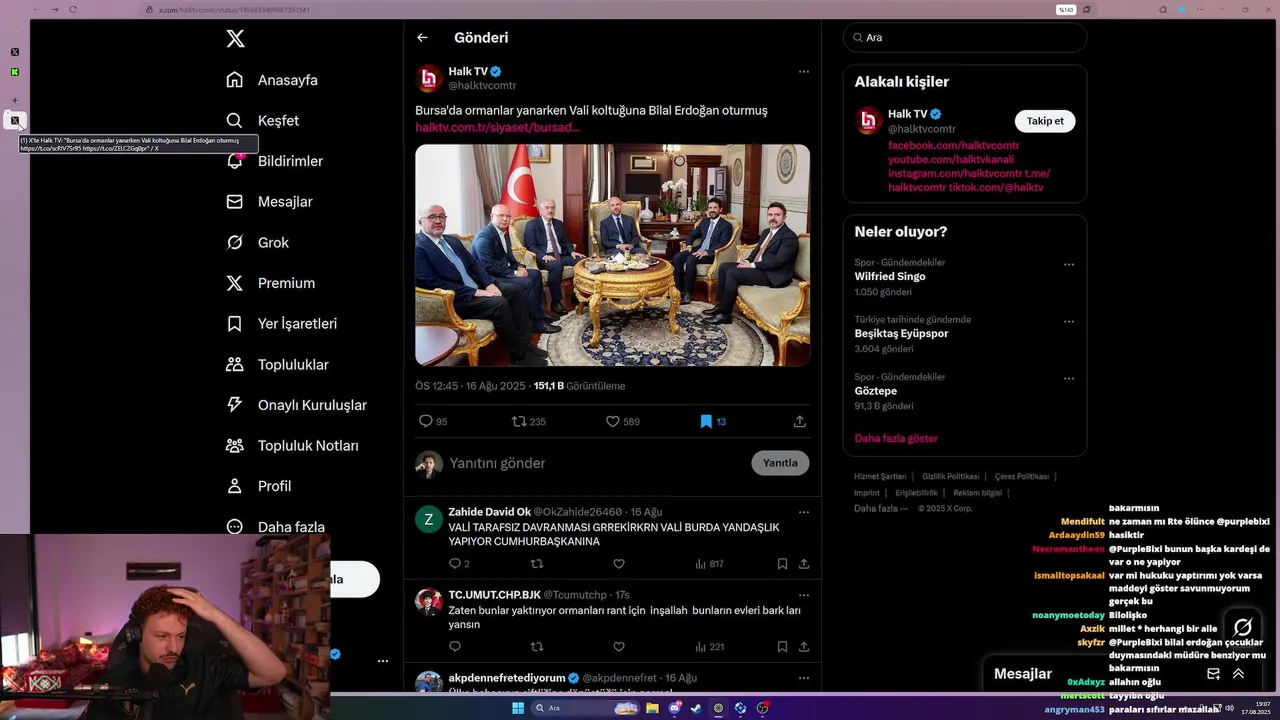Image resolution: width=1280 pixels, height=720 pixels.
Task: Bookmark Zahide David Ok's comment
Action: click(782, 564)
